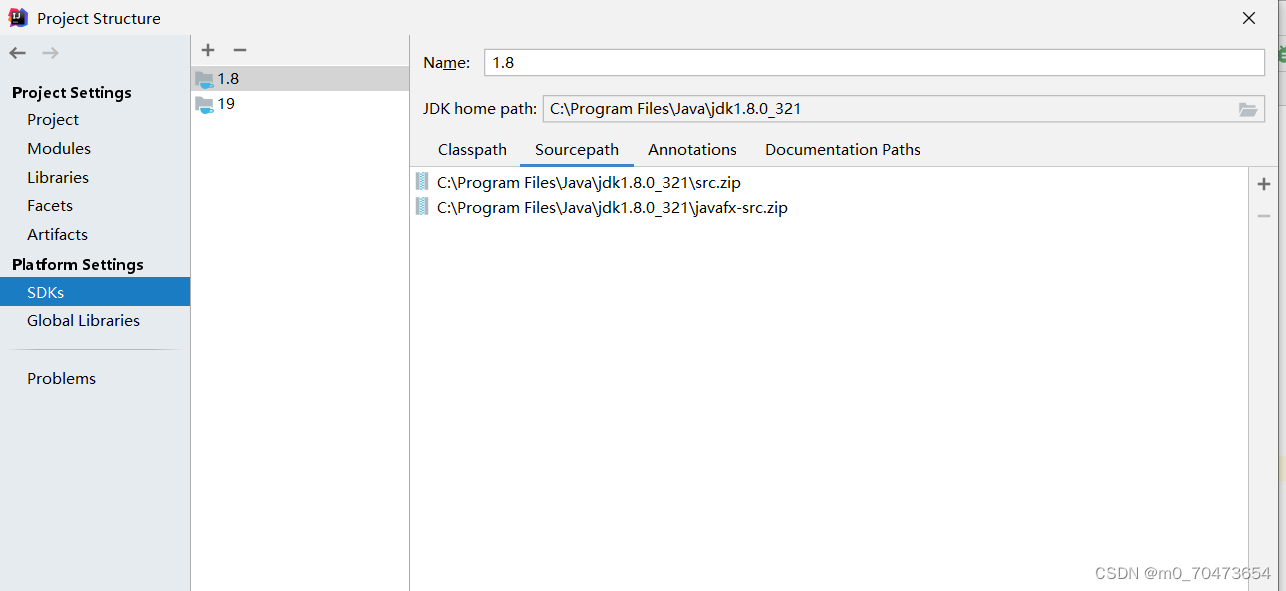Open the Documentation Paths tab

(843, 149)
